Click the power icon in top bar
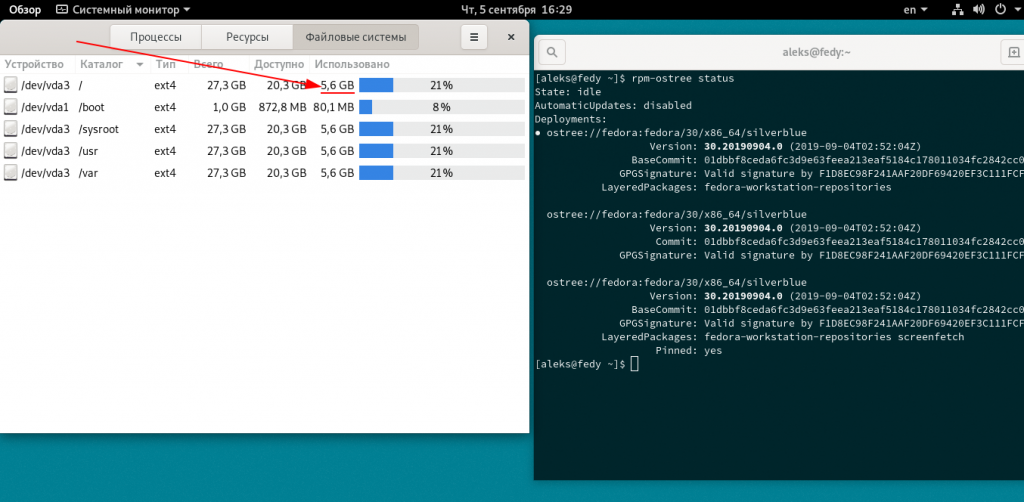Viewport: 1024px width, 502px height. pos(998,10)
